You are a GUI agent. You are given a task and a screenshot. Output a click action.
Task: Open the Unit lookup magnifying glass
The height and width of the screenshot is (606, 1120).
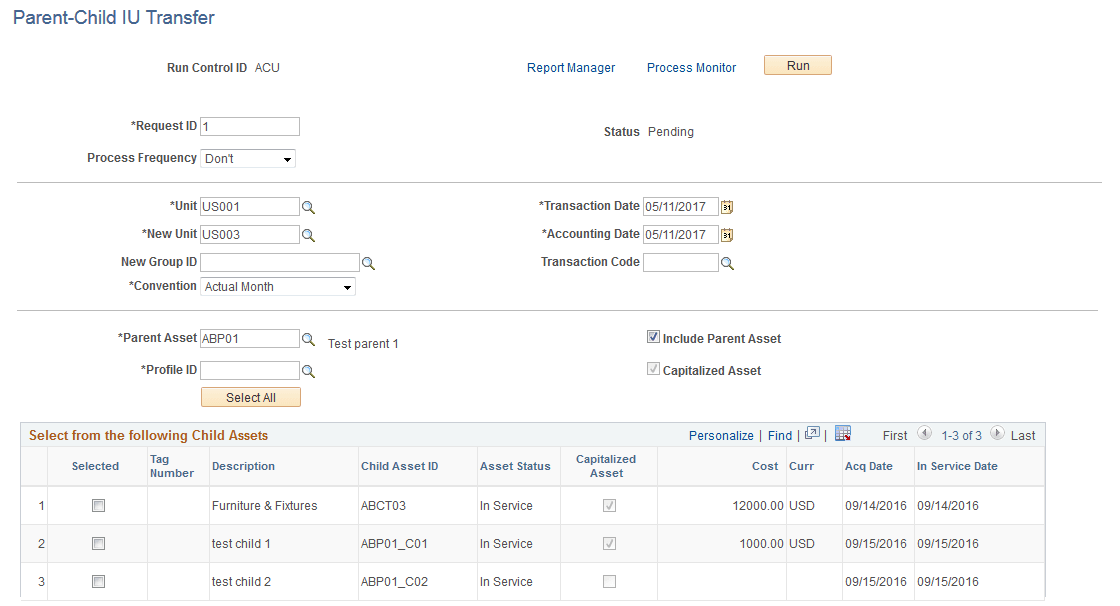[x=307, y=206]
